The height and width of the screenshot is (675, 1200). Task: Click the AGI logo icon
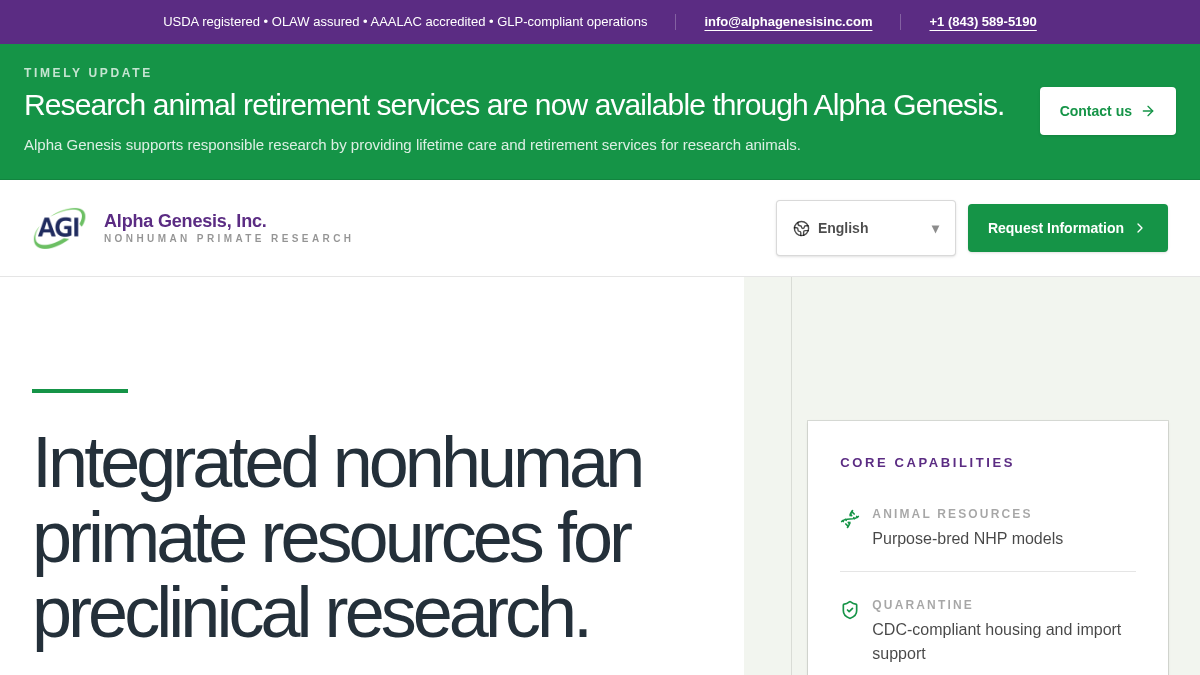60,228
